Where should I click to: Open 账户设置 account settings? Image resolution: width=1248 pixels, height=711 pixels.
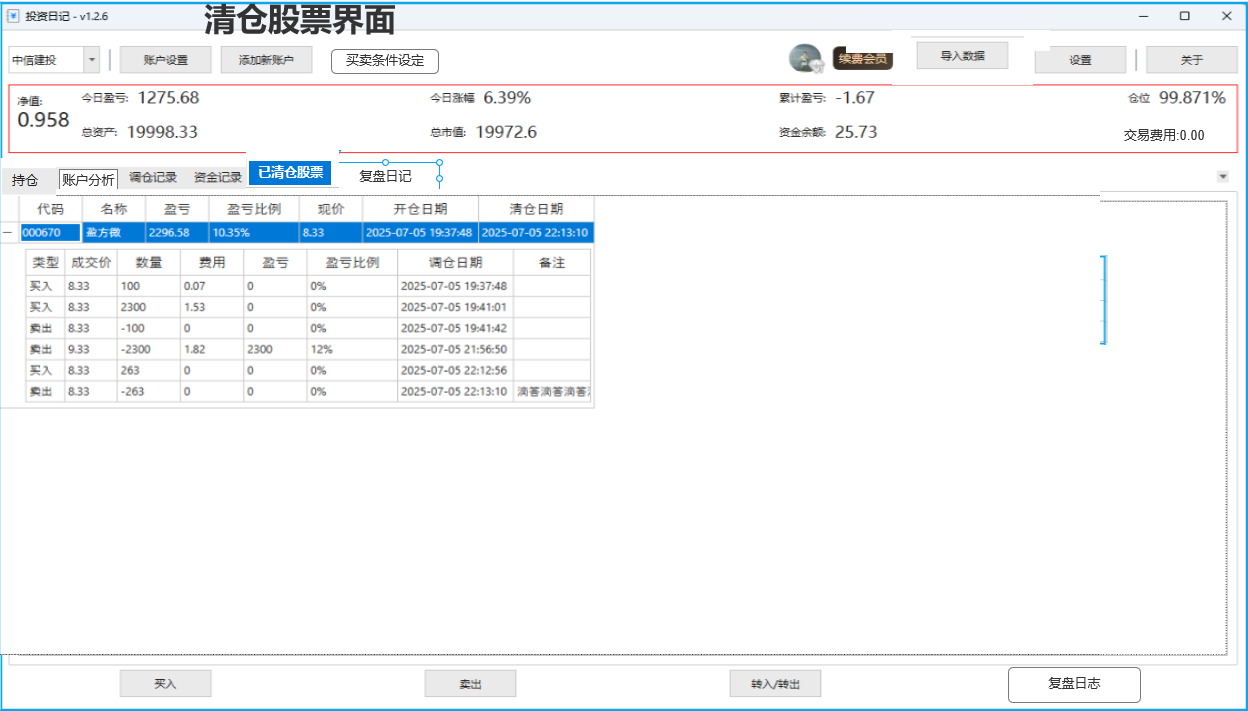(x=165, y=59)
